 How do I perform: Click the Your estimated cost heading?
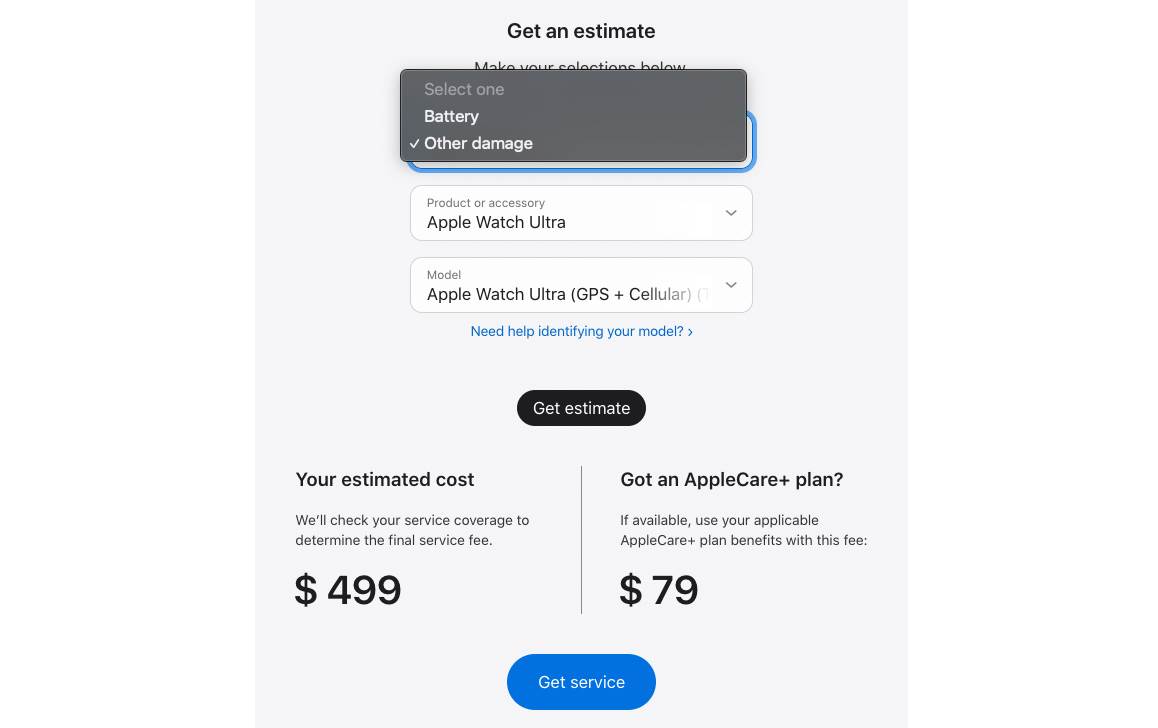pyautogui.click(x=385, y=480)
